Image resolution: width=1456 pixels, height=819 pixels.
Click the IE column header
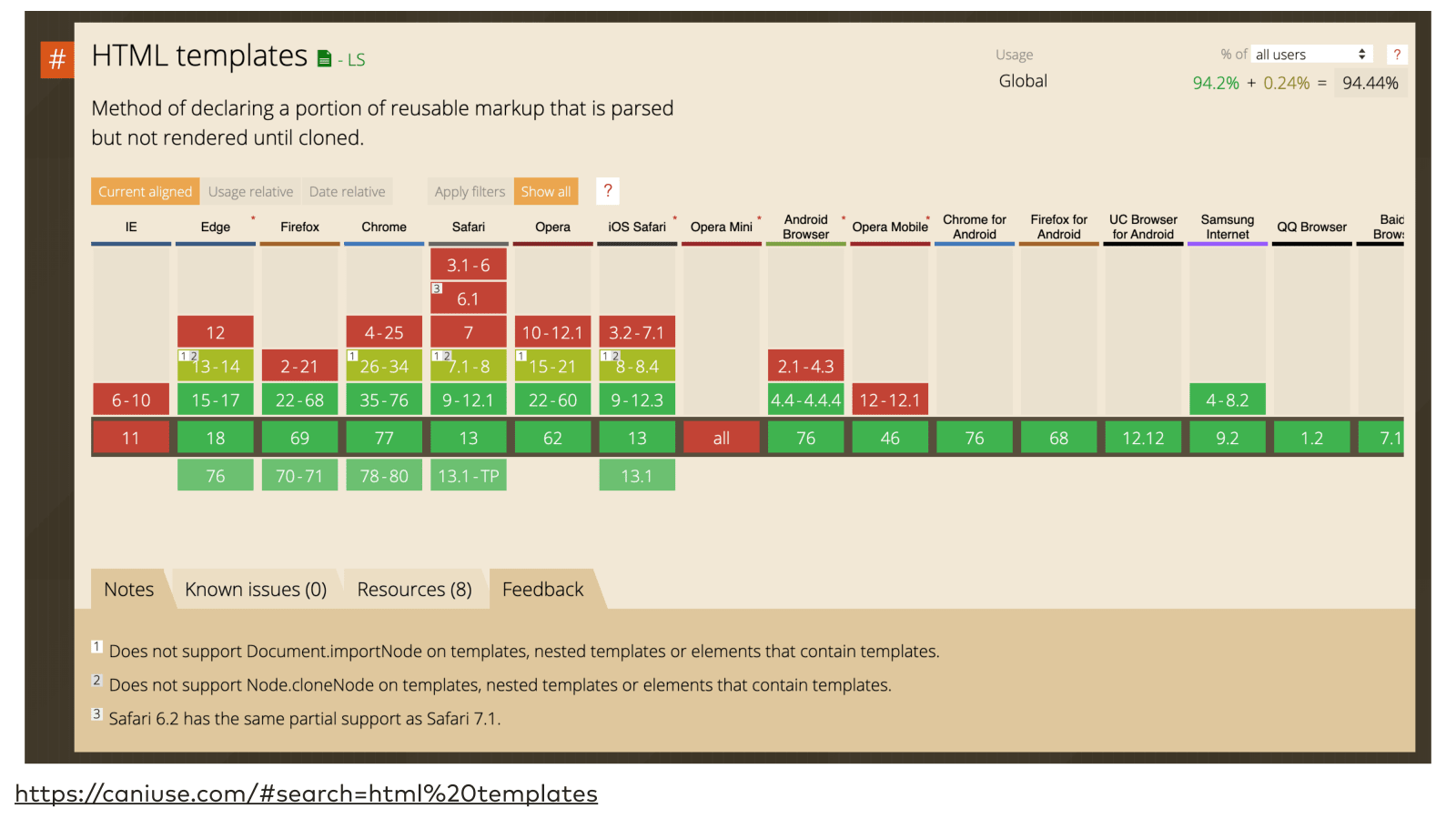(x=131, y=227)
